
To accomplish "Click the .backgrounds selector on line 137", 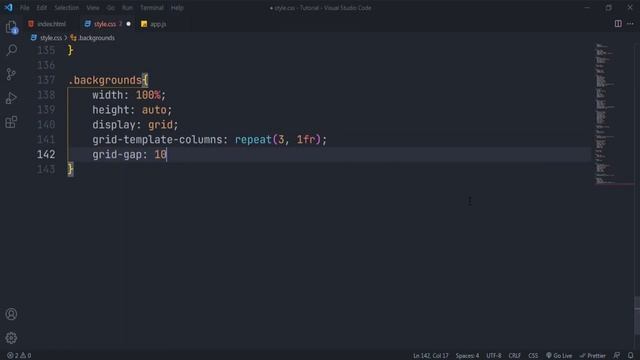I will click(x=105, y=80).
